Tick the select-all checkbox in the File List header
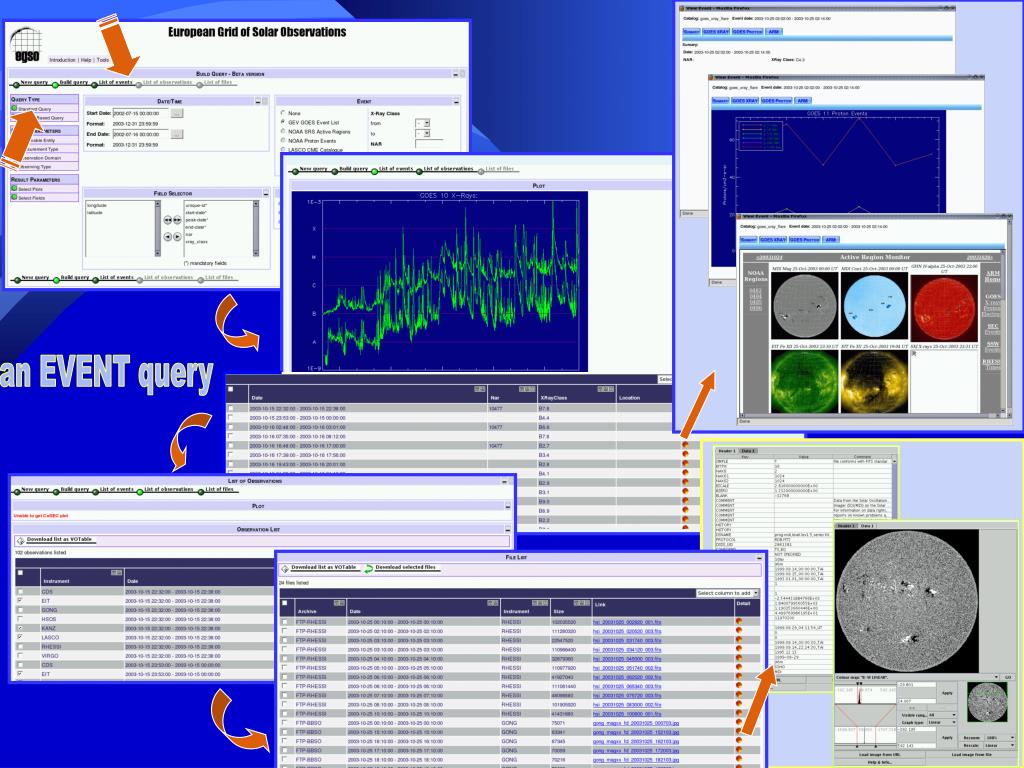Viewport: 1024px width, 768px height. (x=284, y=603)
